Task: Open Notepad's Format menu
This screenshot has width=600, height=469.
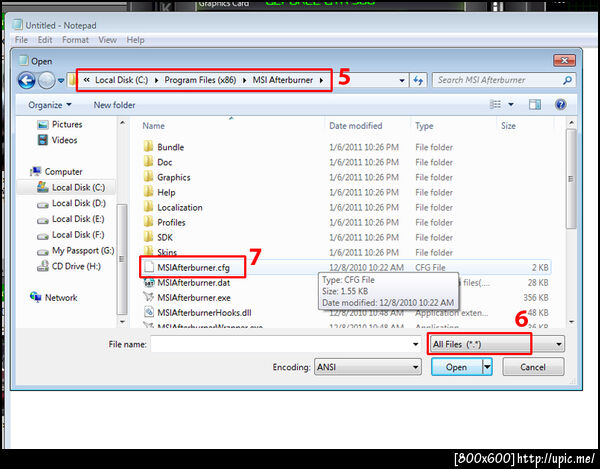Action: 75,40
